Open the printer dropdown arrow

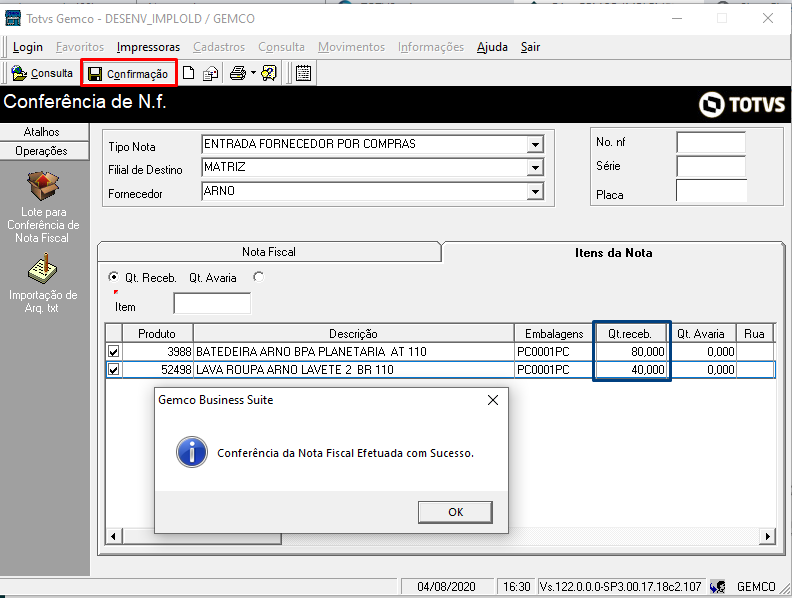253,73
